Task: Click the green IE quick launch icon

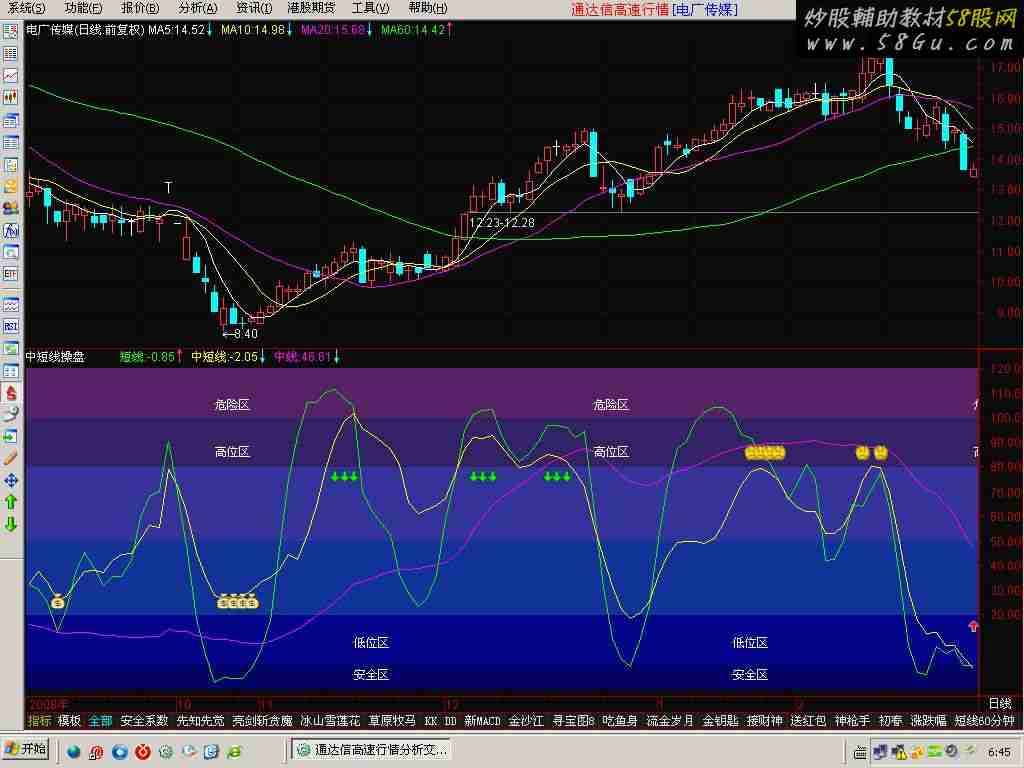Action: [x=234, y=752]
